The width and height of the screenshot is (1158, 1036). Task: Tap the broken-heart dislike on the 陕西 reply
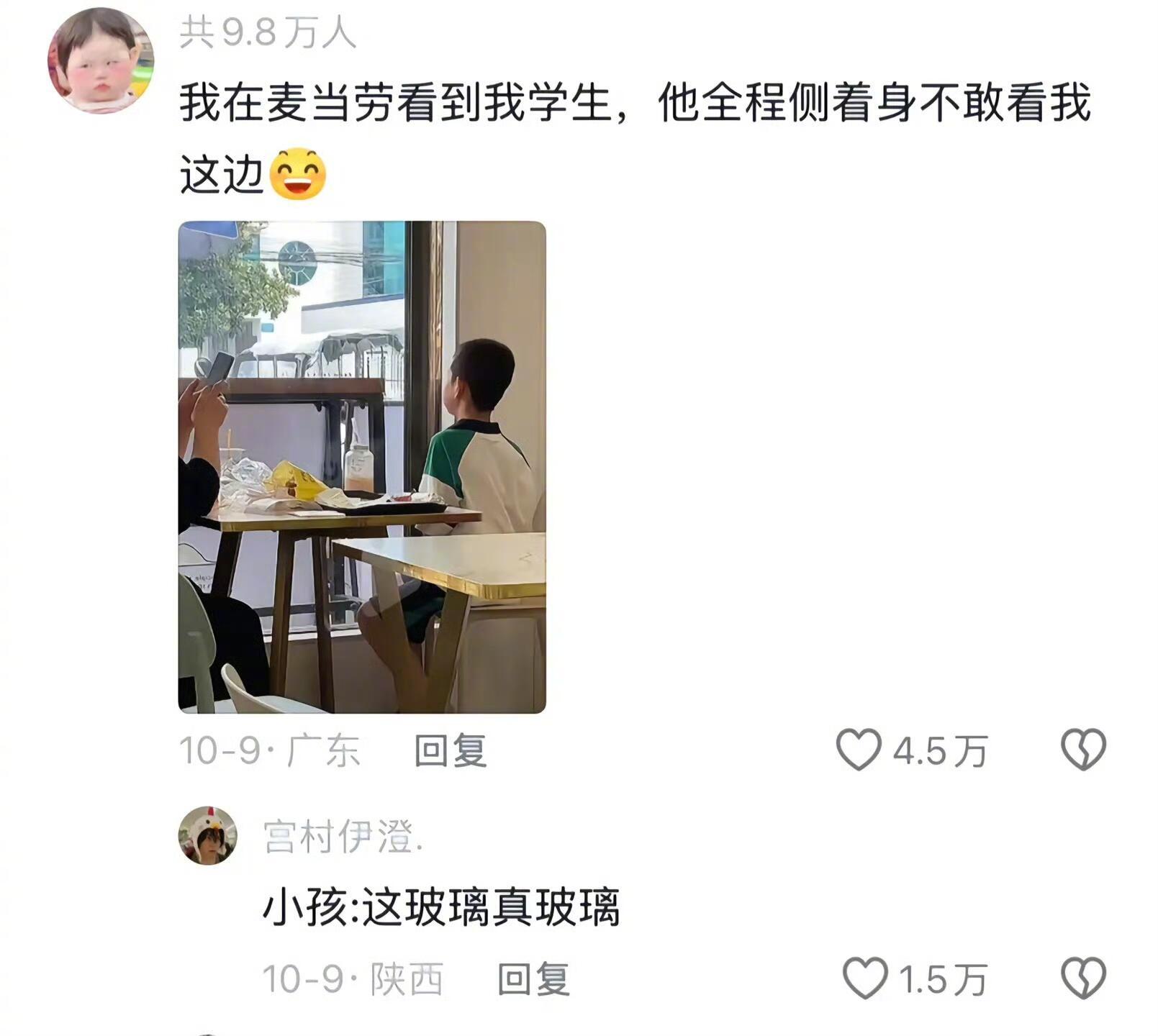tap(1083, 978)
